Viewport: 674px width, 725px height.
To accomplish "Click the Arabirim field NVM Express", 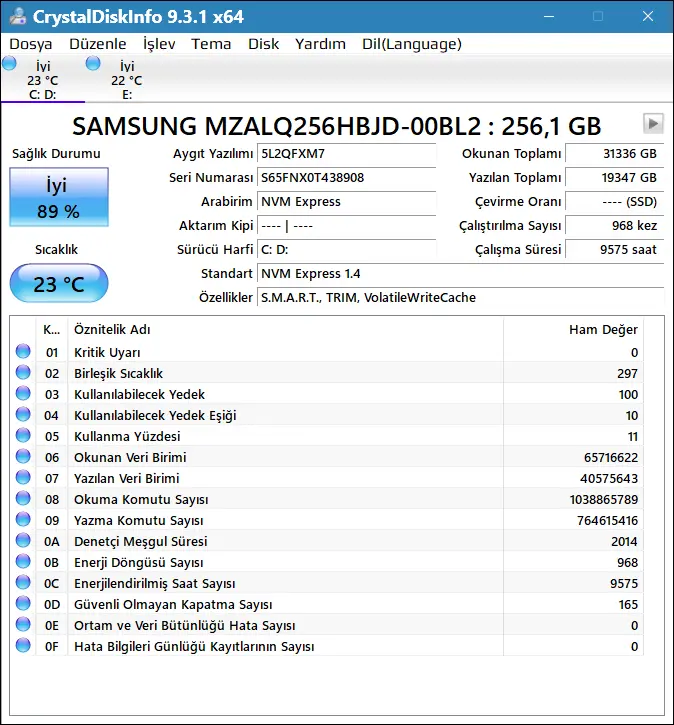I will [346, 202].
